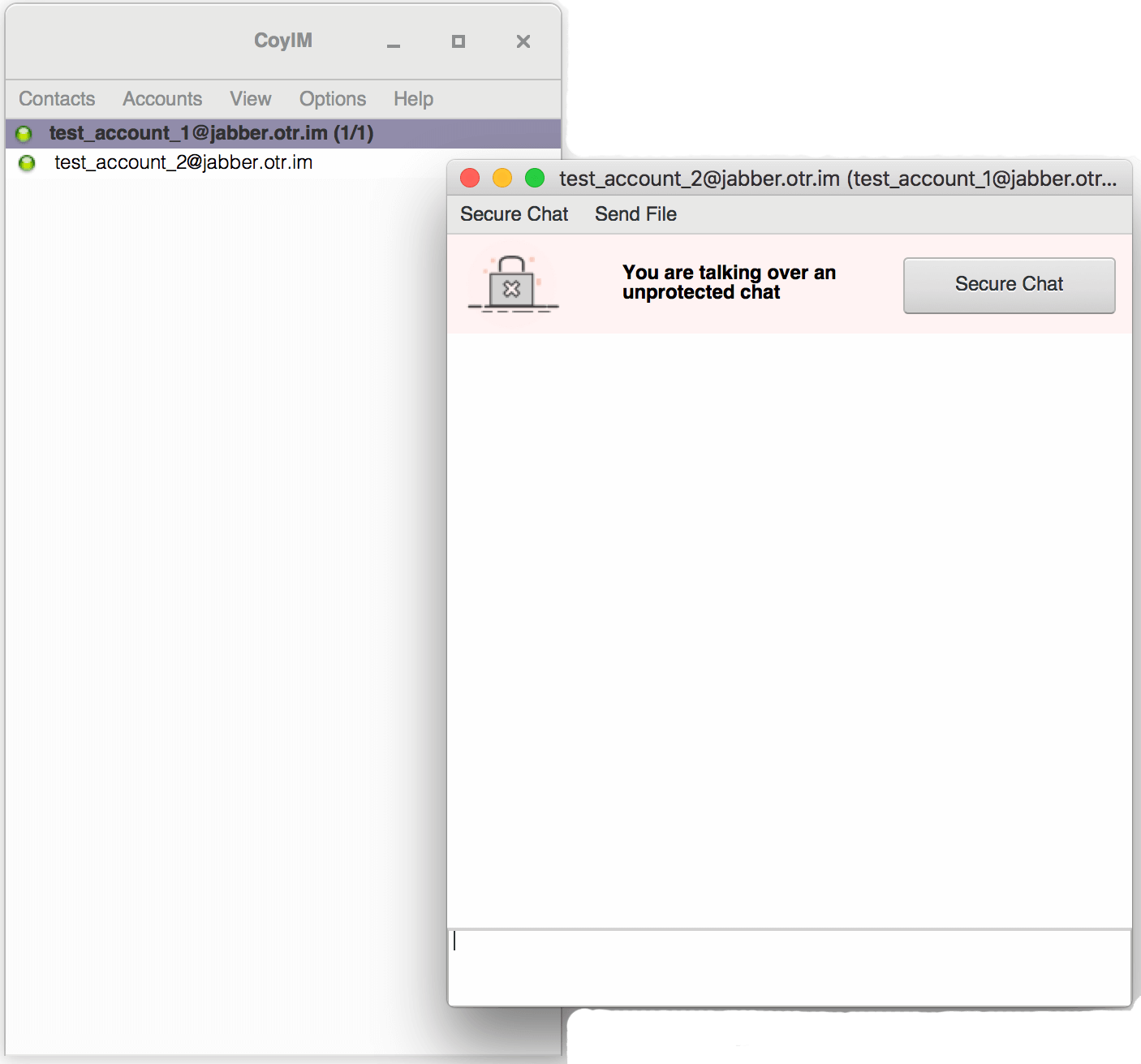Open the Send File menu
The image size is (1141, 1064).
click(635, 214)
